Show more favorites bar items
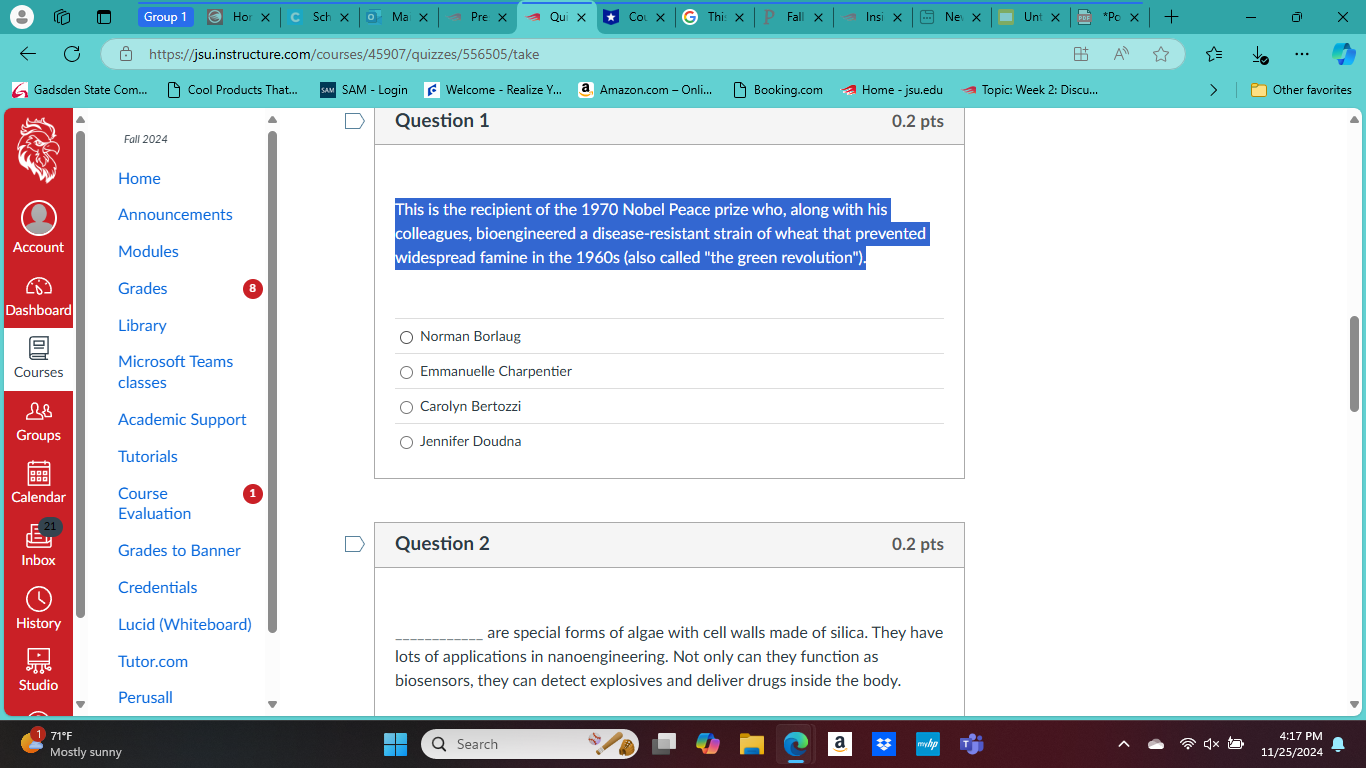 1214,90
